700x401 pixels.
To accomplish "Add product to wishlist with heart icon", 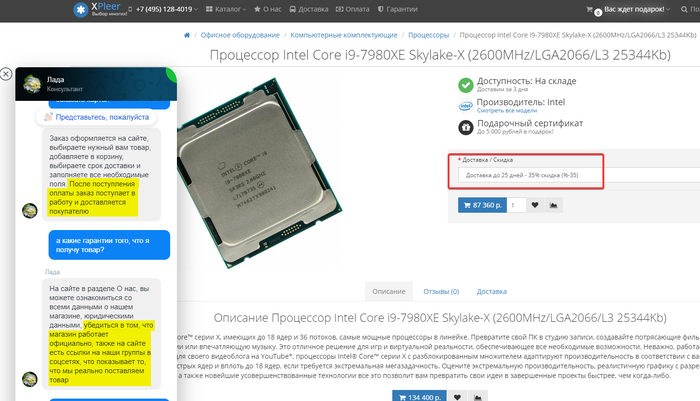I will 535,205.
